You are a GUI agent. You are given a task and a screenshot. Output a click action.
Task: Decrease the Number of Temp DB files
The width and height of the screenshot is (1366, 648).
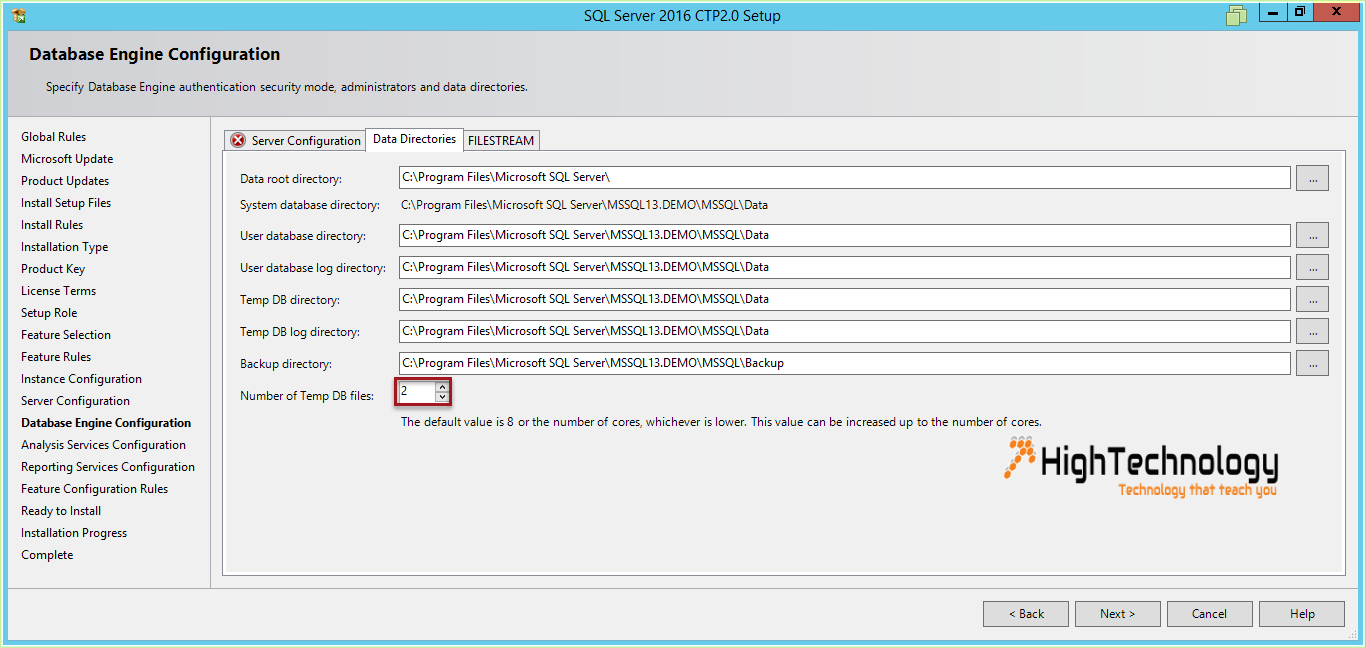(442, 397)
